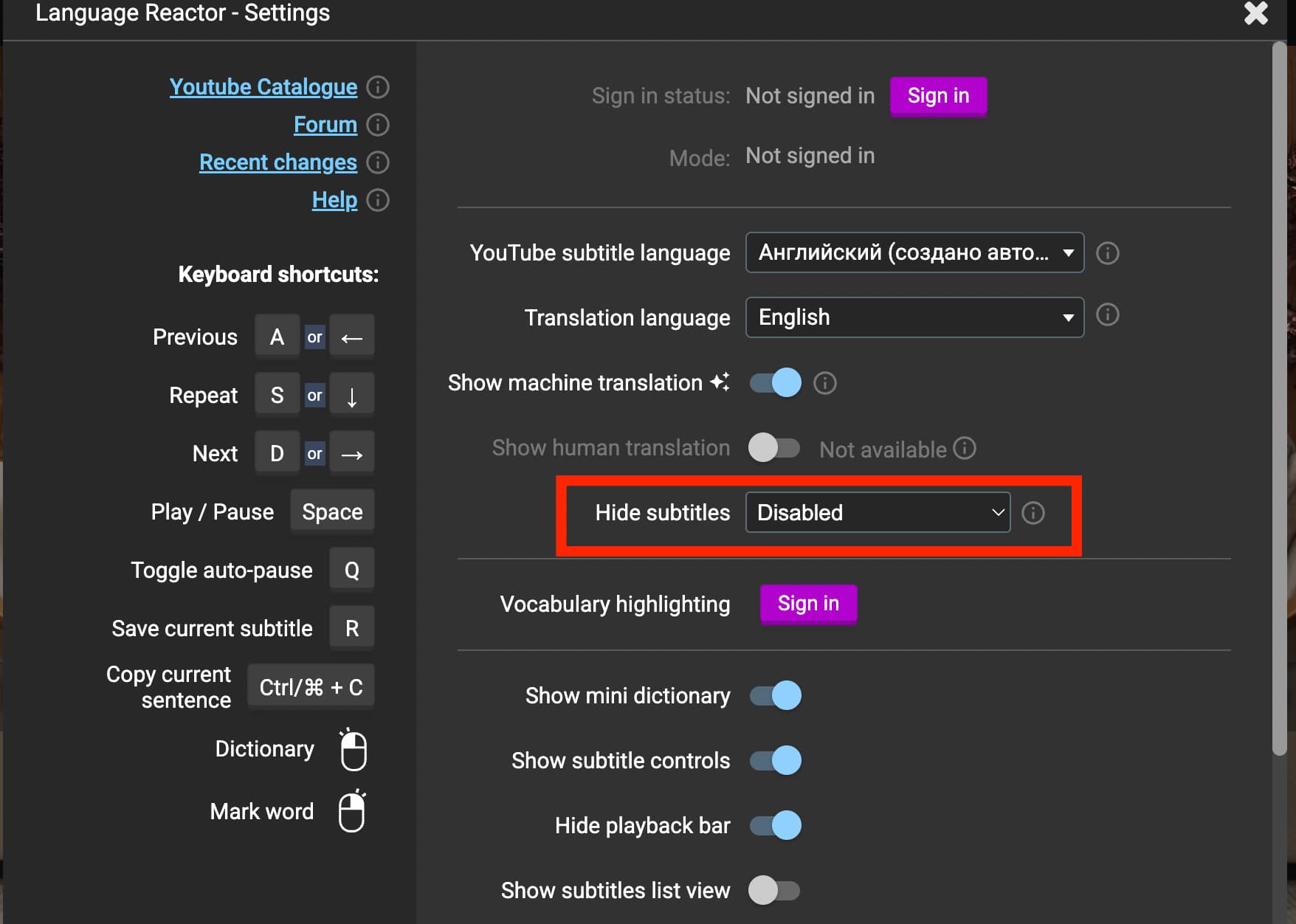Open the Forum link
The height and width of the screenshot is (924, 1296).
[325, 125]
